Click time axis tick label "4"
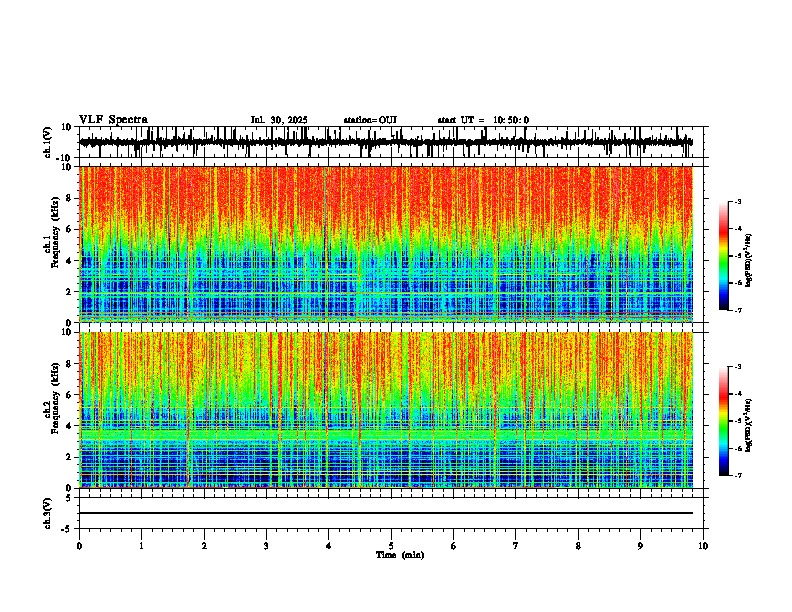This screenshot has height=612, width=792. pos(328,546)
